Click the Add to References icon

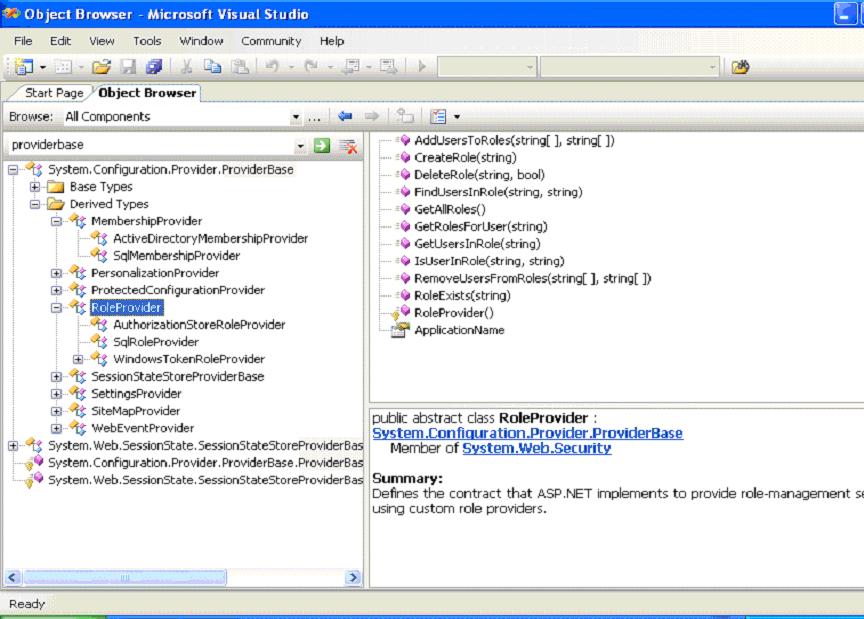click(405, 116)
